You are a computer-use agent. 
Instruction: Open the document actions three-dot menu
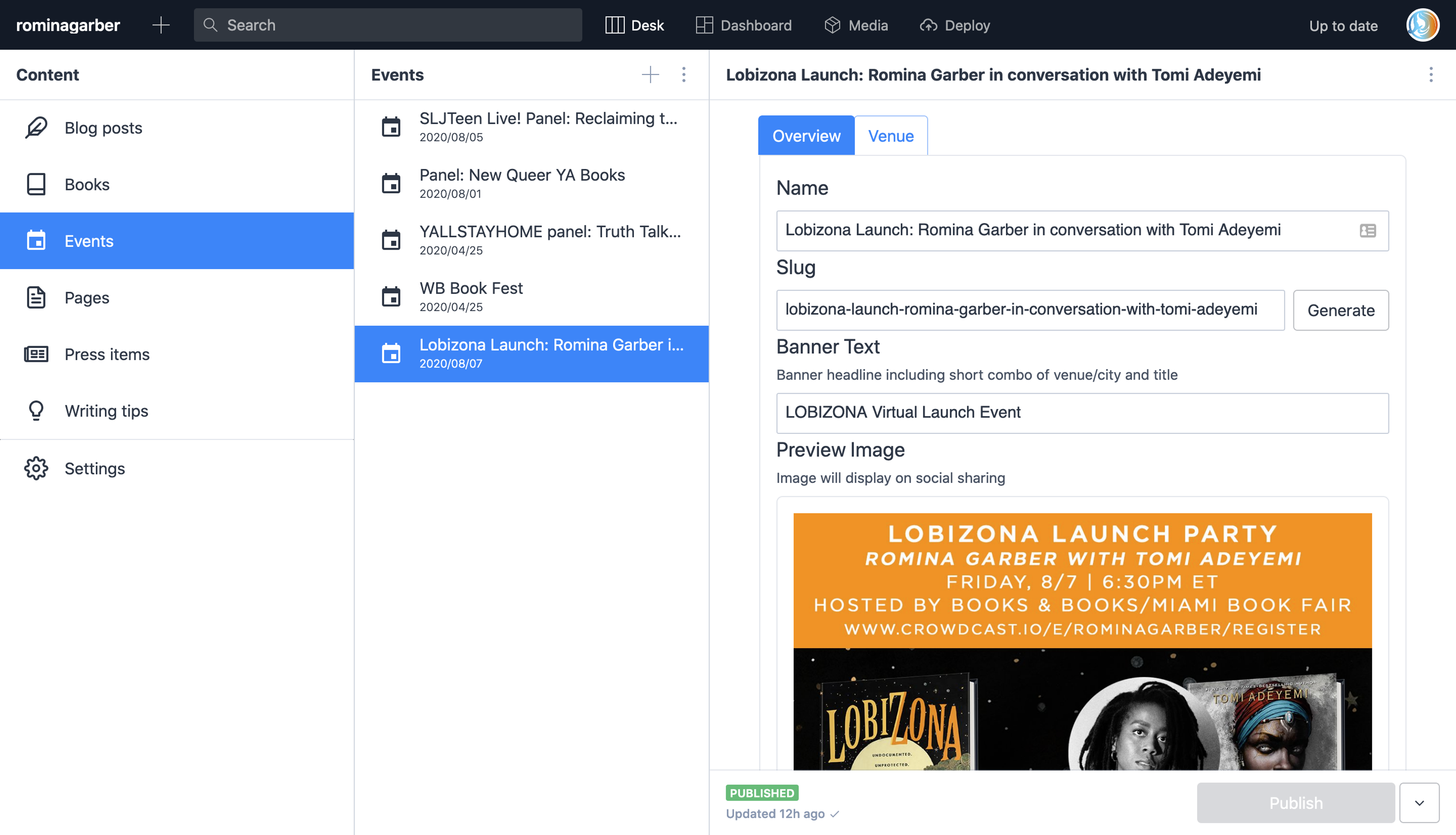pos(1430,75)
